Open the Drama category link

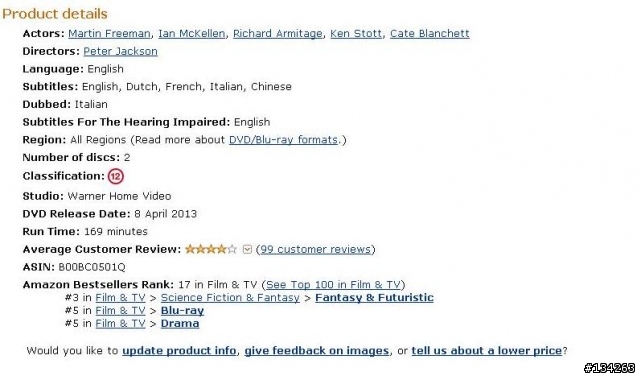click(180, 324)
